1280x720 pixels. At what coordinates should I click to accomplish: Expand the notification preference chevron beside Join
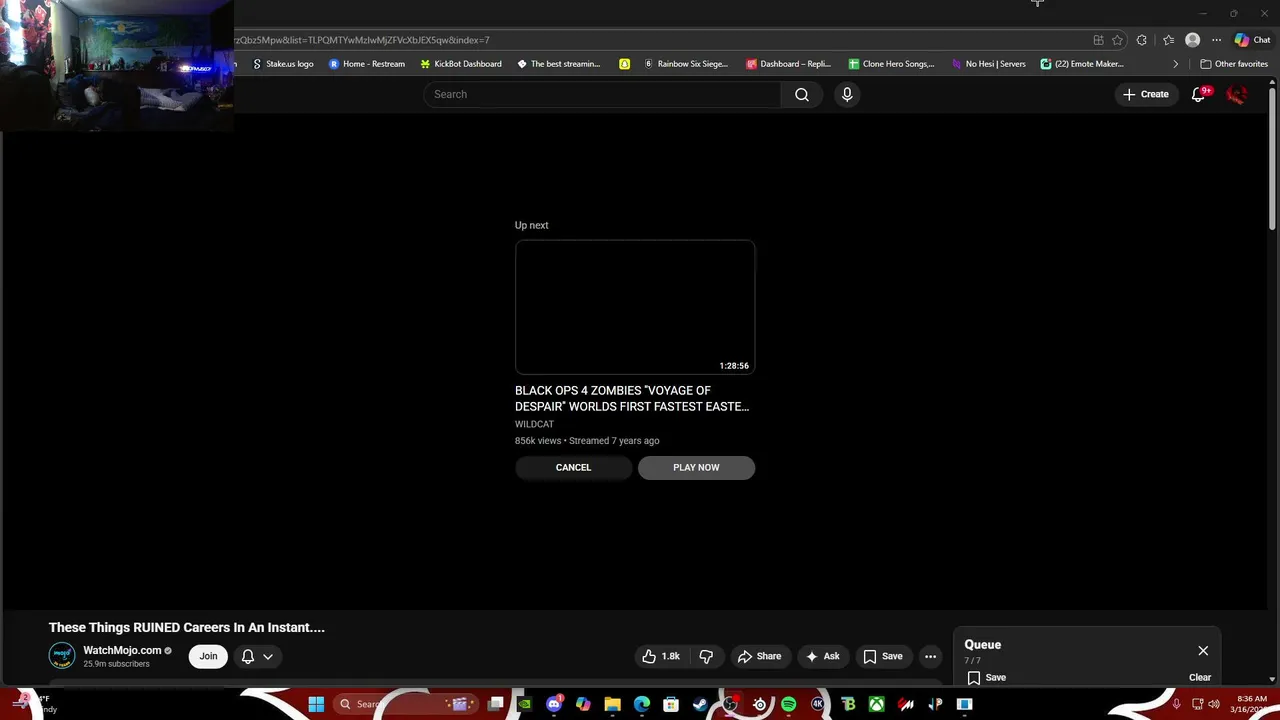click(x=268, y=657)
